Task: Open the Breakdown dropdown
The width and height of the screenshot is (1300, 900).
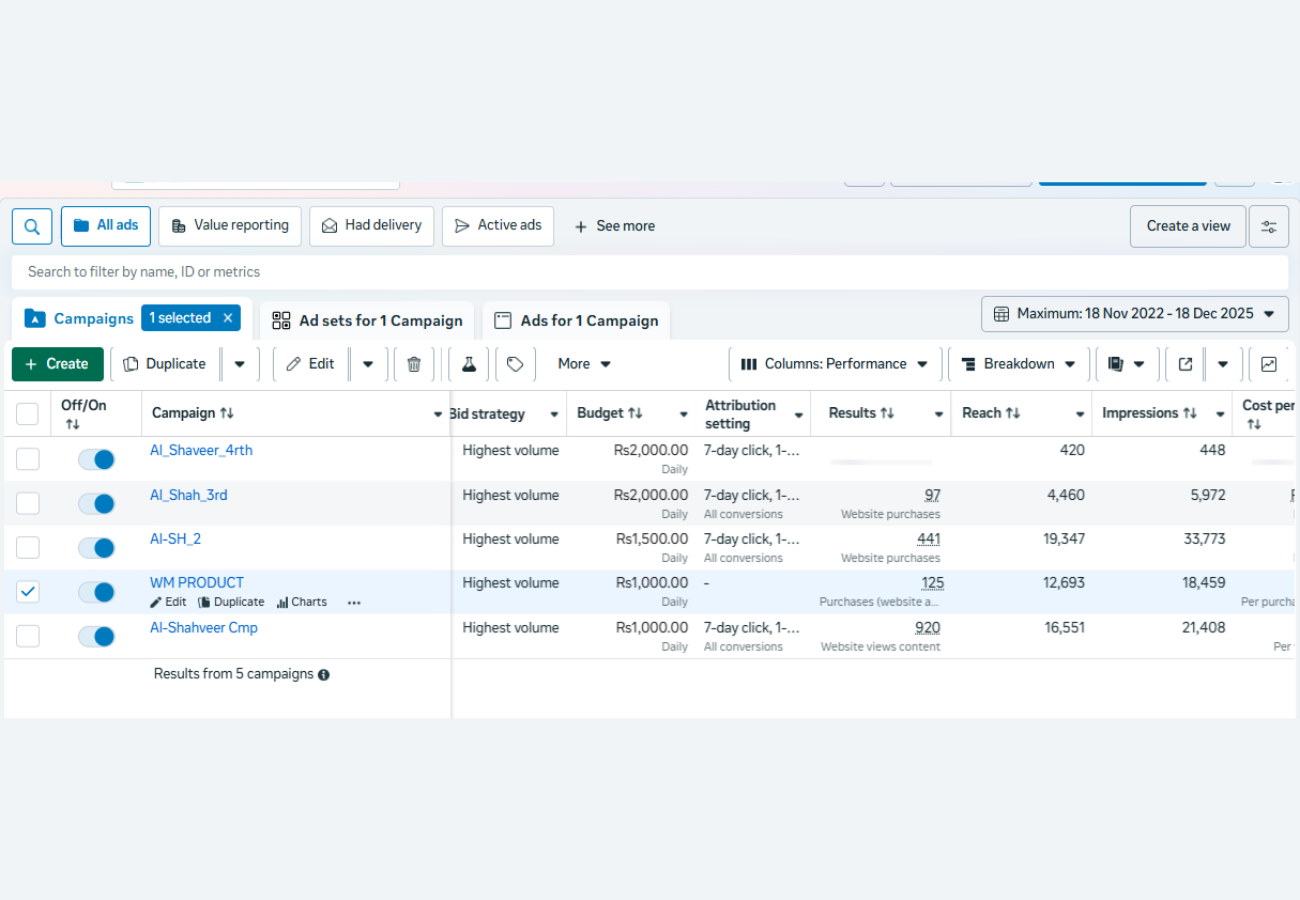Action: pyautogui.click(x=1019, y=364)
